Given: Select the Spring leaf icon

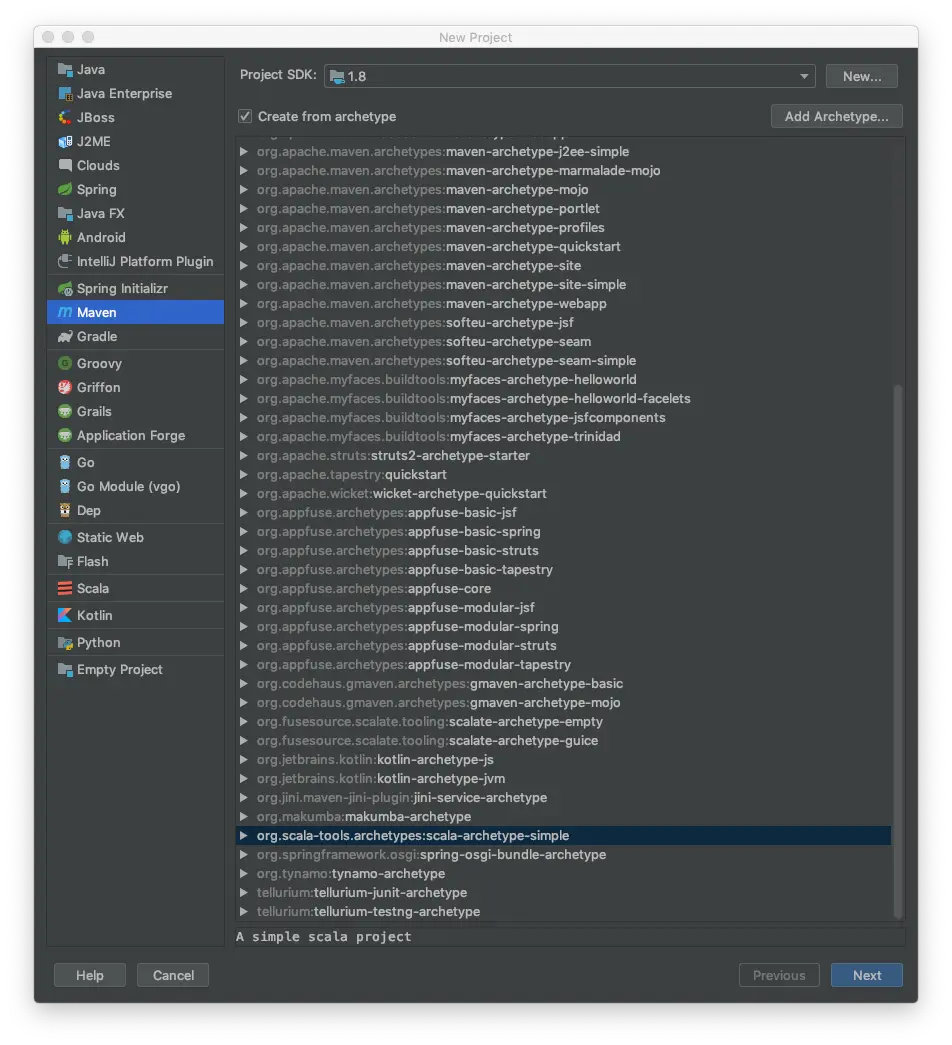Looking at the screenshot, I should [65, 189].
